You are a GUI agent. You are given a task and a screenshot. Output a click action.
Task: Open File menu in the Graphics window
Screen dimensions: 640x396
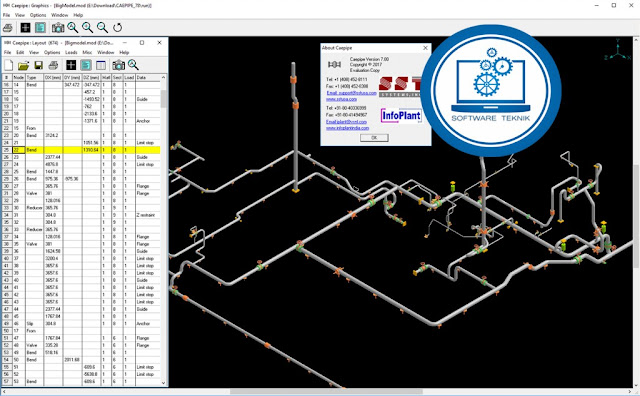click(7, 15)
